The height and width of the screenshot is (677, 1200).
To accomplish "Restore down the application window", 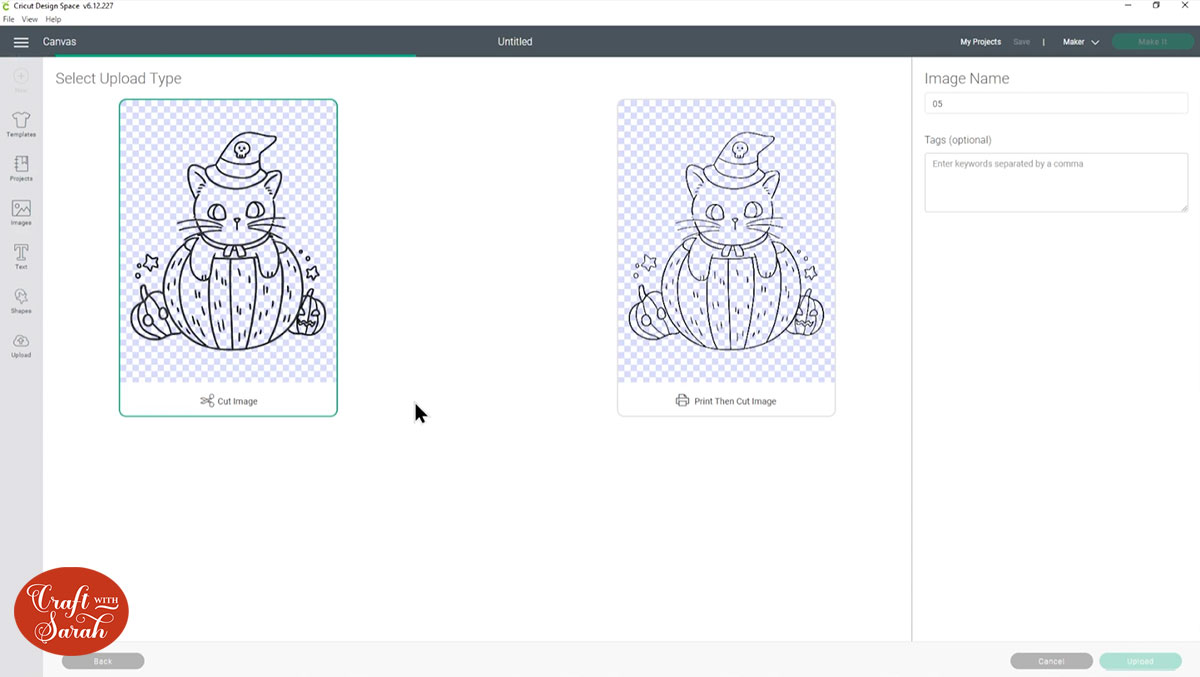I will tap(1156, 6).
